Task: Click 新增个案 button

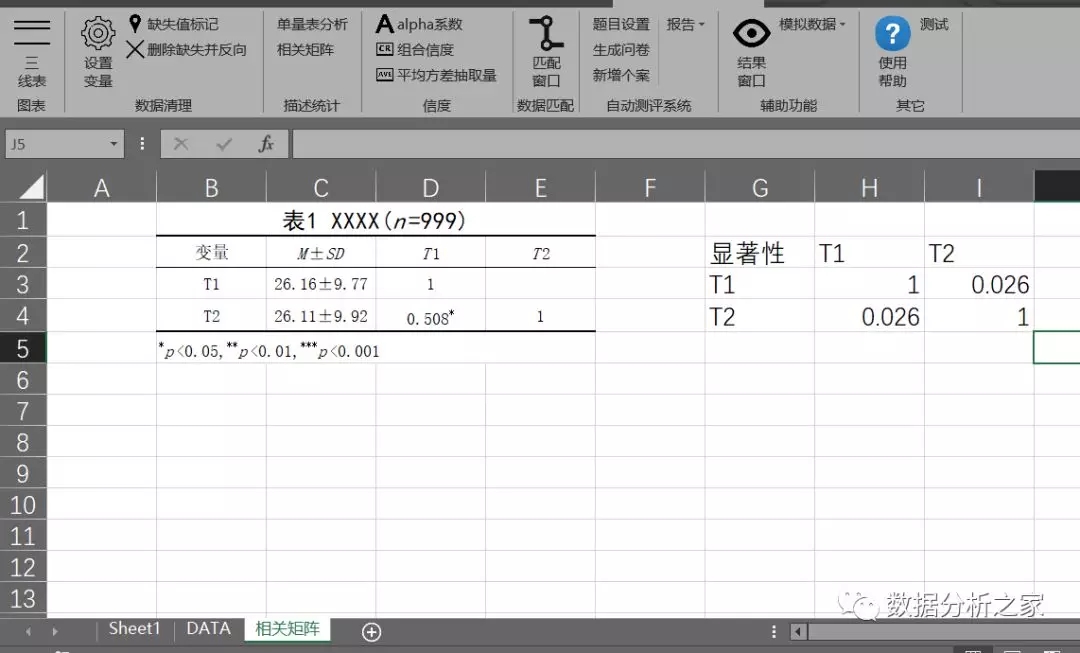Action: 621,75
